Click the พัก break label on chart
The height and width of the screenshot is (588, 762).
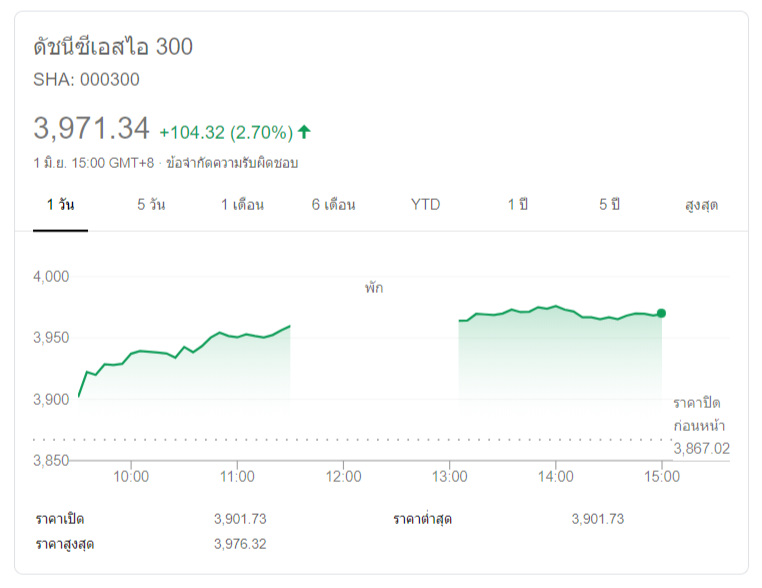[x=374, y=288]
